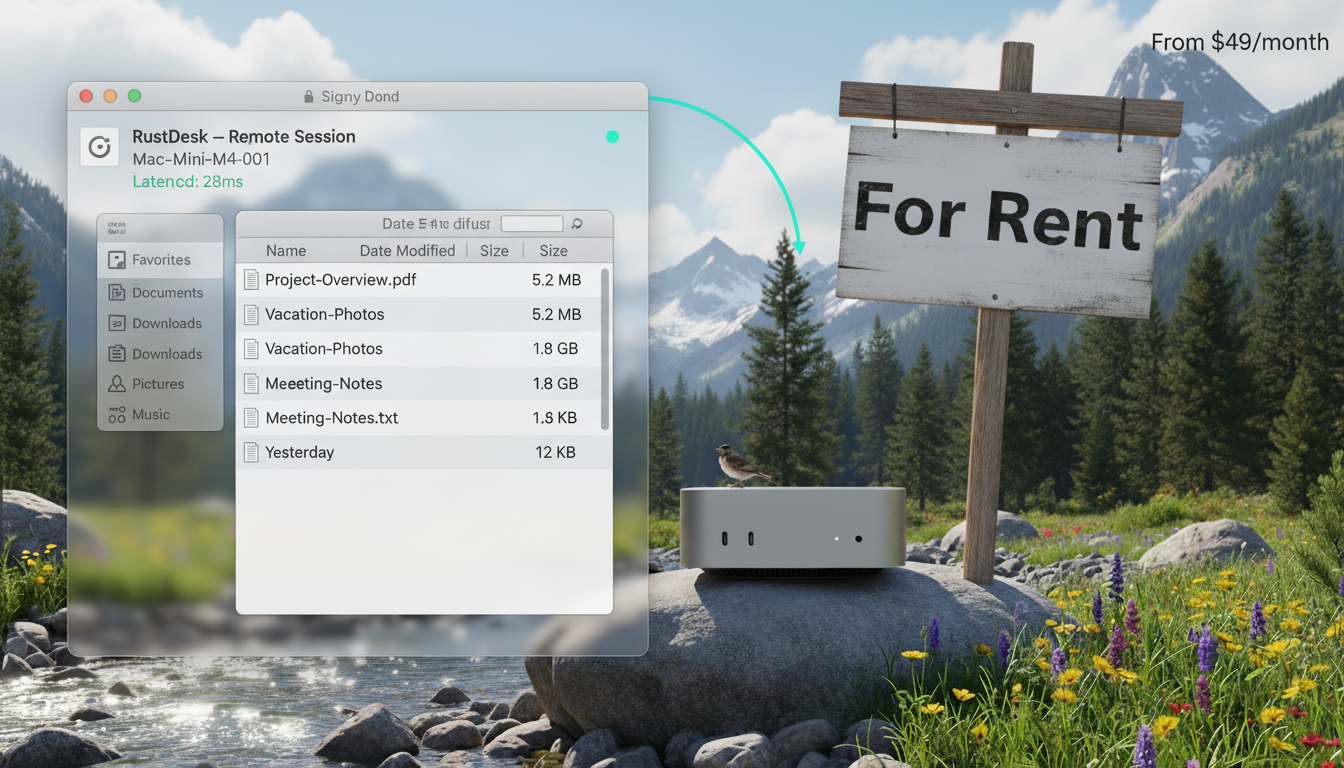Viewport: 1344px width, 768px height.
Task: Sort by Date Modified column header
Action: (x=407, y=251)
